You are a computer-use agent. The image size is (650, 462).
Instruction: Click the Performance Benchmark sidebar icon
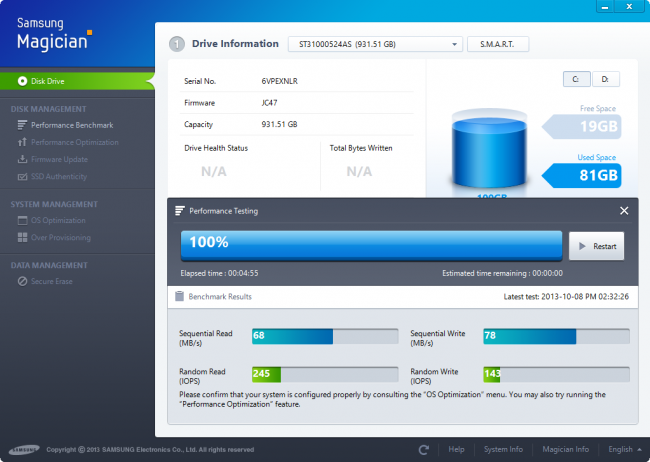click(22, 125)
